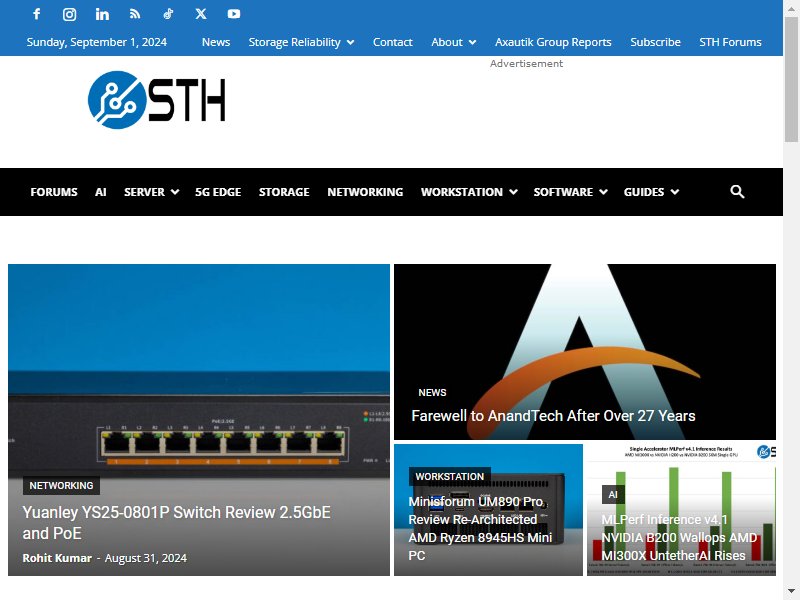Click the date text Sunday, September 1, 2024
800x600 pixels.
96,42
